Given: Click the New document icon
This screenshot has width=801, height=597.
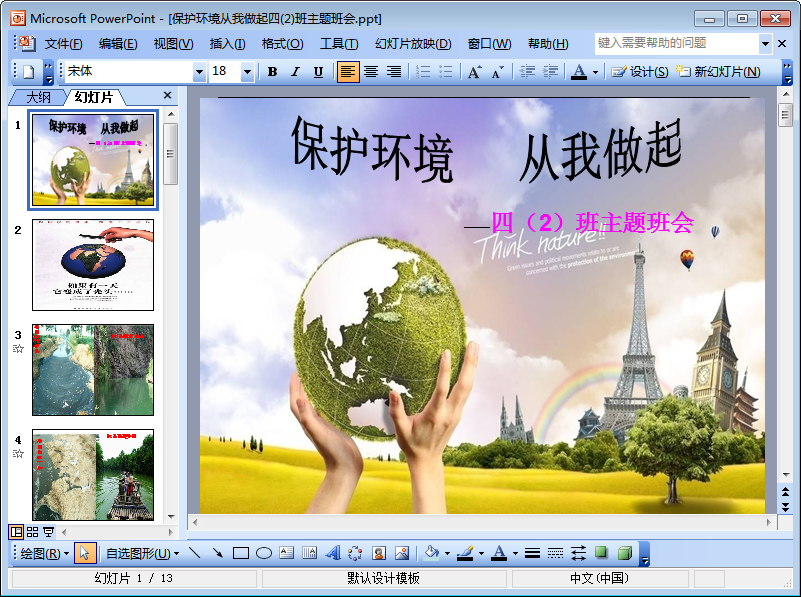Looking at the screenshot, I should click(x=29, y=72).
